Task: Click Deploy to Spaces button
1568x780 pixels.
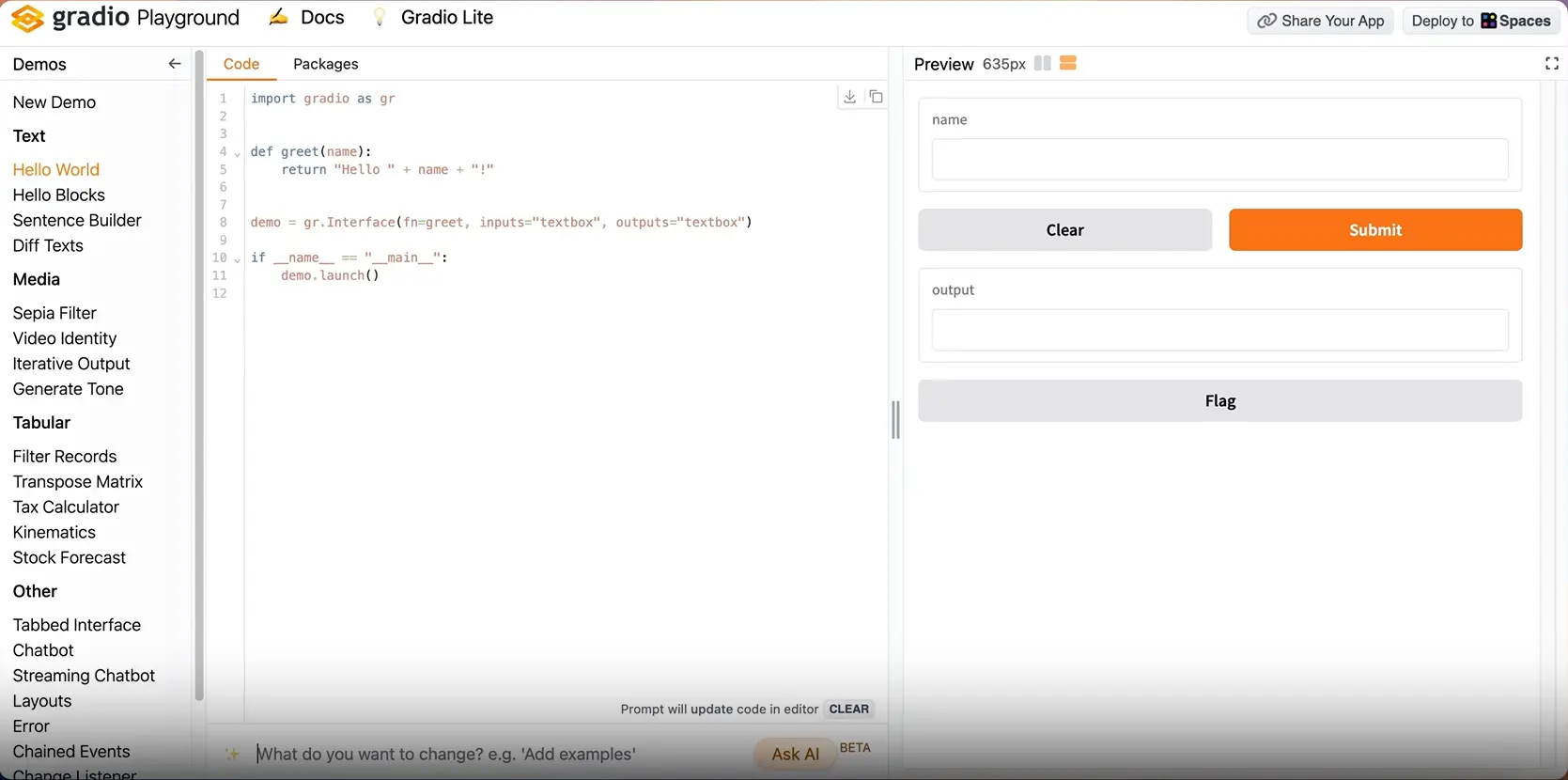Action: pyautogui.click(x=1481, y=21)
